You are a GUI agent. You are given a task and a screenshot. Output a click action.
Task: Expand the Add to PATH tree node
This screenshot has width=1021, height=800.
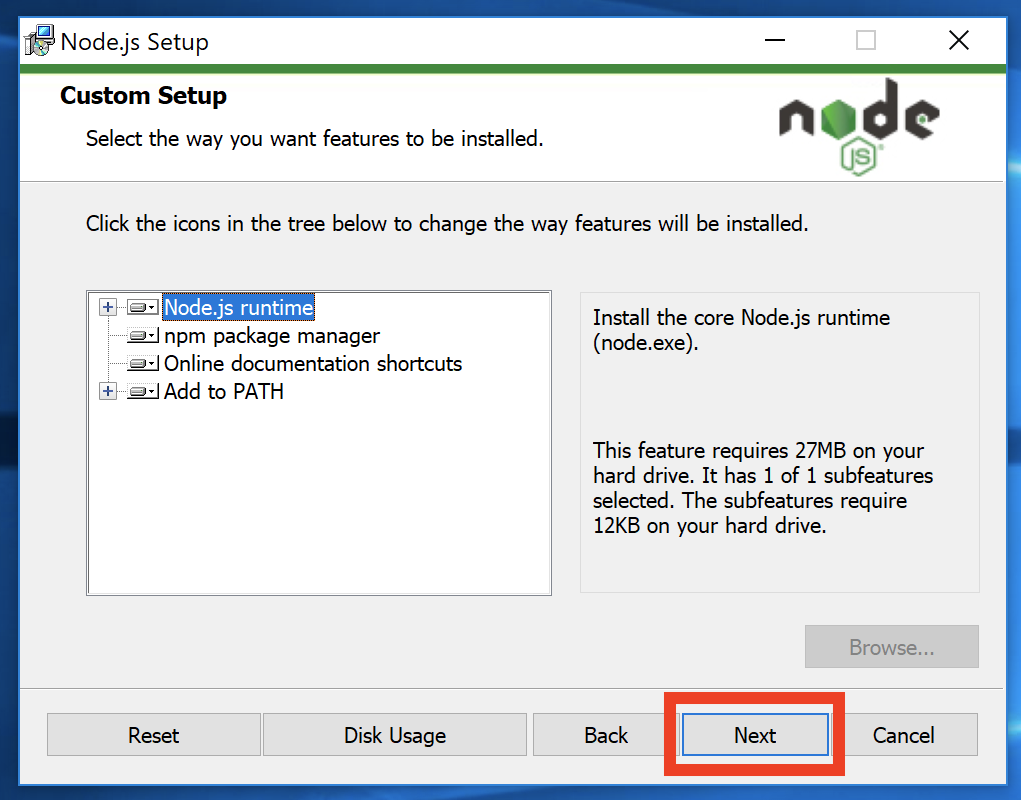pyautogui.click(x=107, y=391)
